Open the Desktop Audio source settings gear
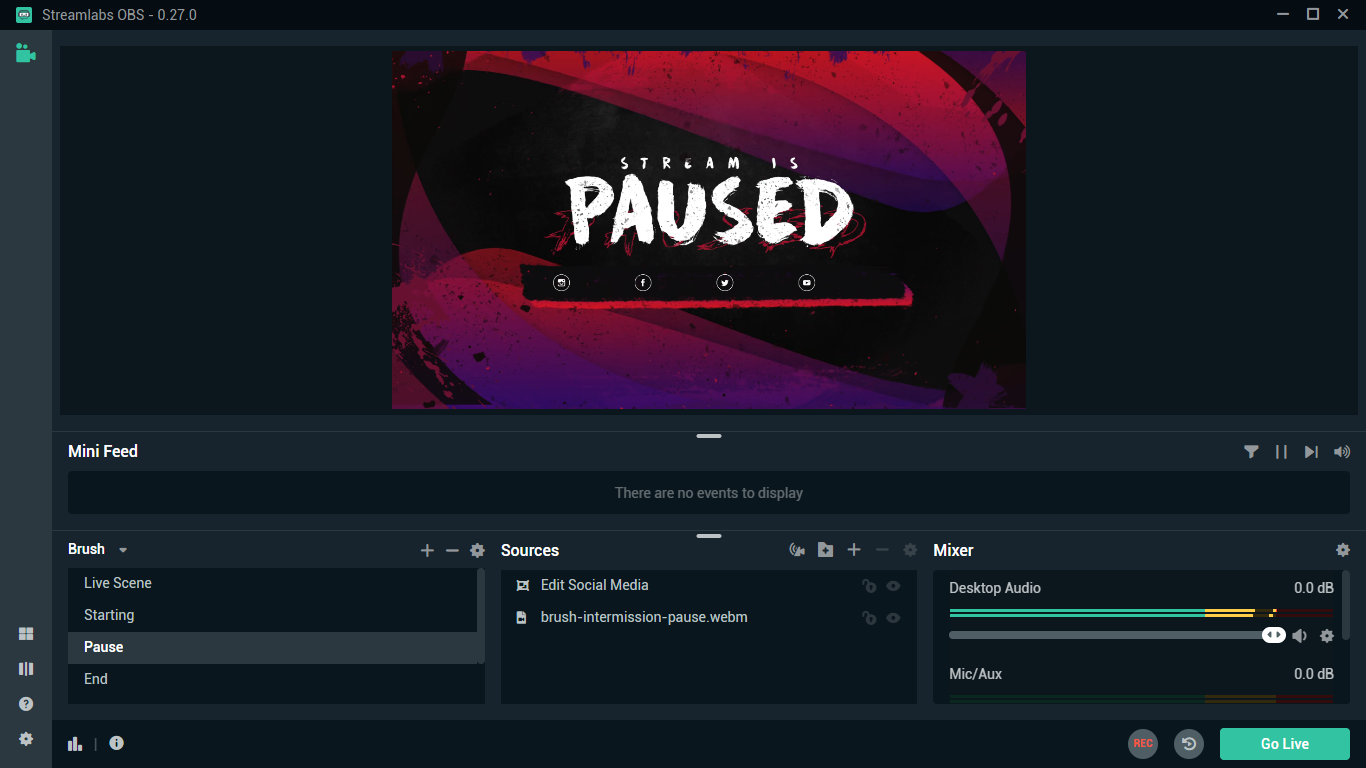1366x768 pixels. 1327,636
